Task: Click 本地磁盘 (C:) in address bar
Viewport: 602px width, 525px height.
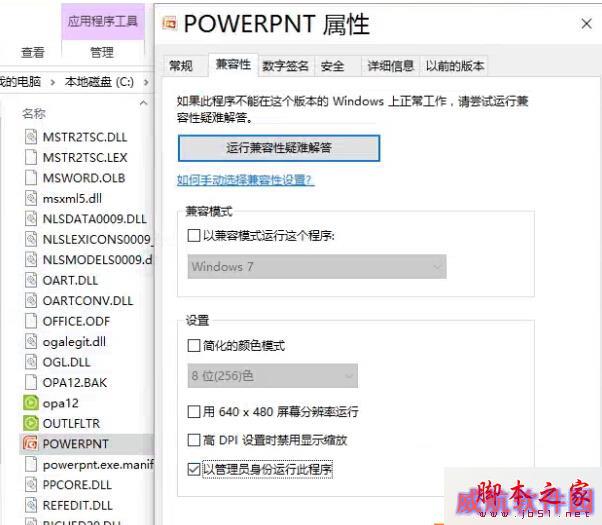Action: [100, 82]
